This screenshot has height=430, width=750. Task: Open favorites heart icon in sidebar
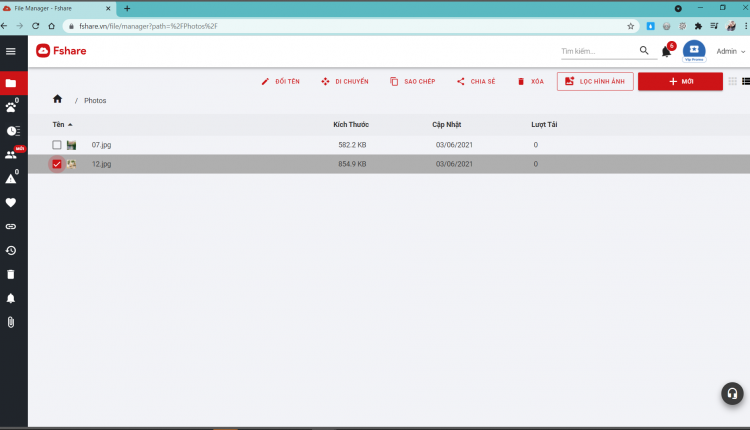click(11, 202)
